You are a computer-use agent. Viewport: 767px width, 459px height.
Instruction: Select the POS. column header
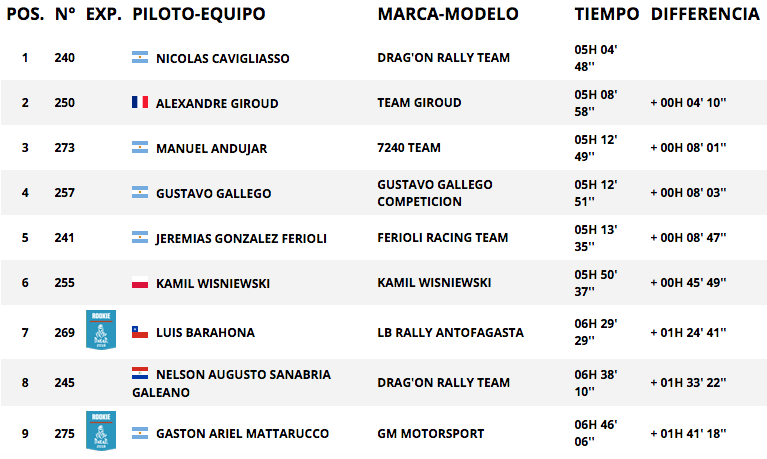coord(25,14)
